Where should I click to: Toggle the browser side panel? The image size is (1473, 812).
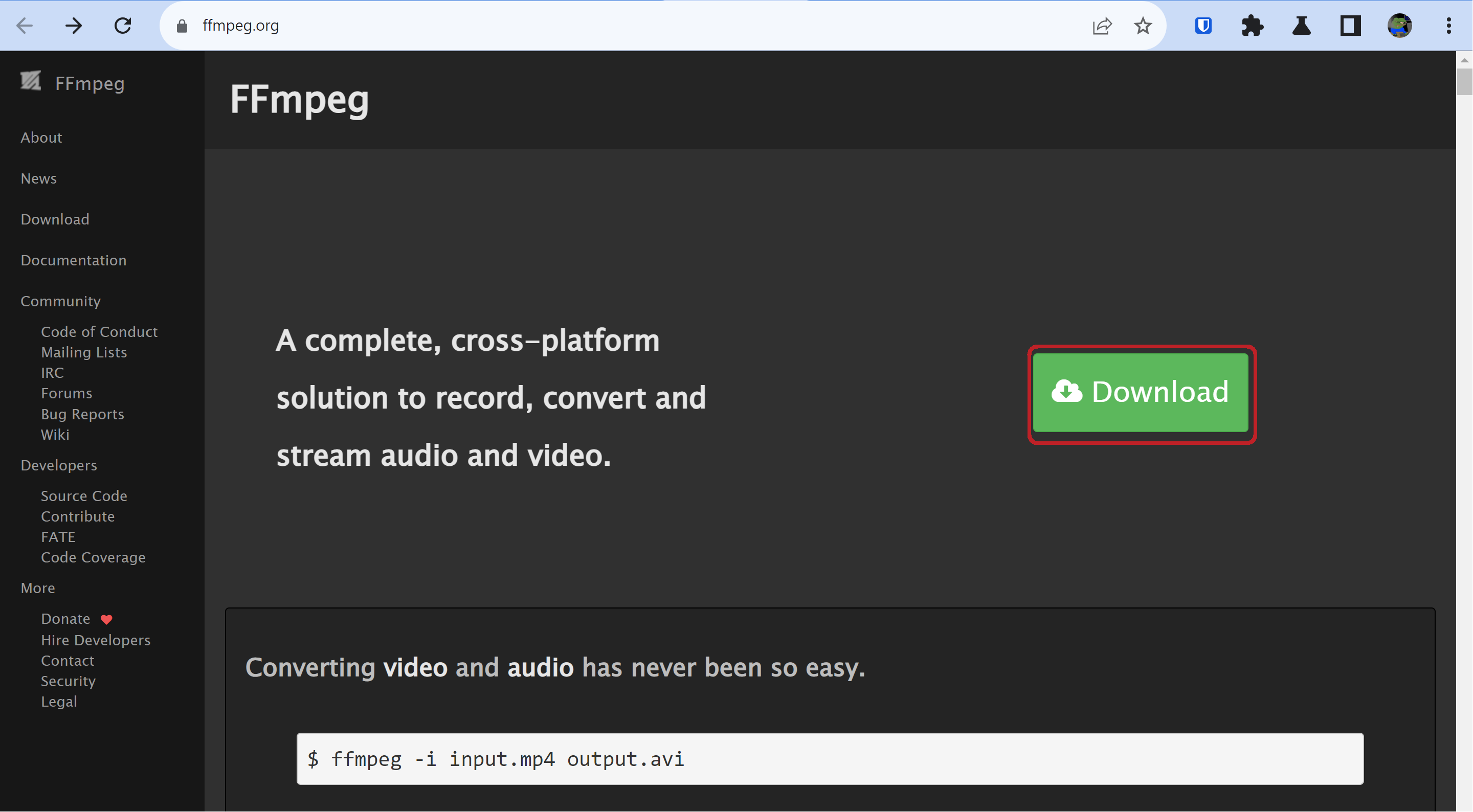click(x=1350, y=26)
